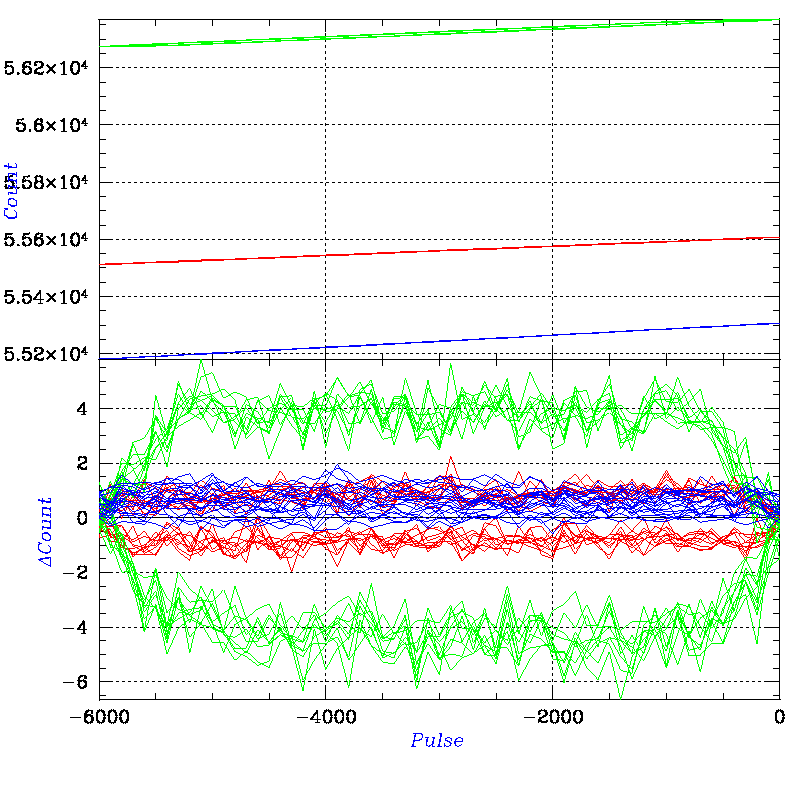Click the 'Count' upper y-axis title
Image resolution: width=797 pixels, height=797 pixels.
tap(11, 191)
